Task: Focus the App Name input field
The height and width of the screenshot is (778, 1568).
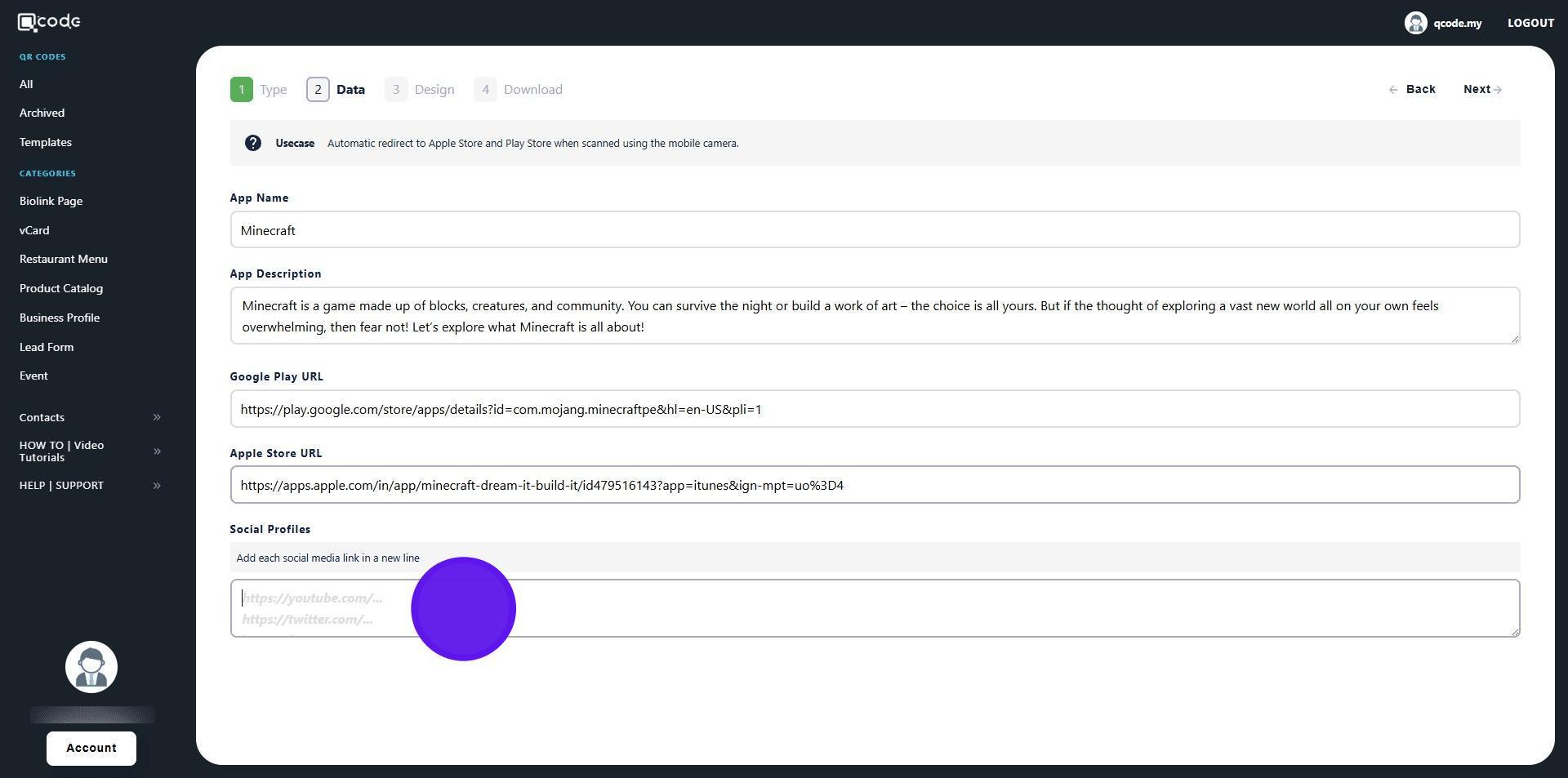Action: coord(874,230)
